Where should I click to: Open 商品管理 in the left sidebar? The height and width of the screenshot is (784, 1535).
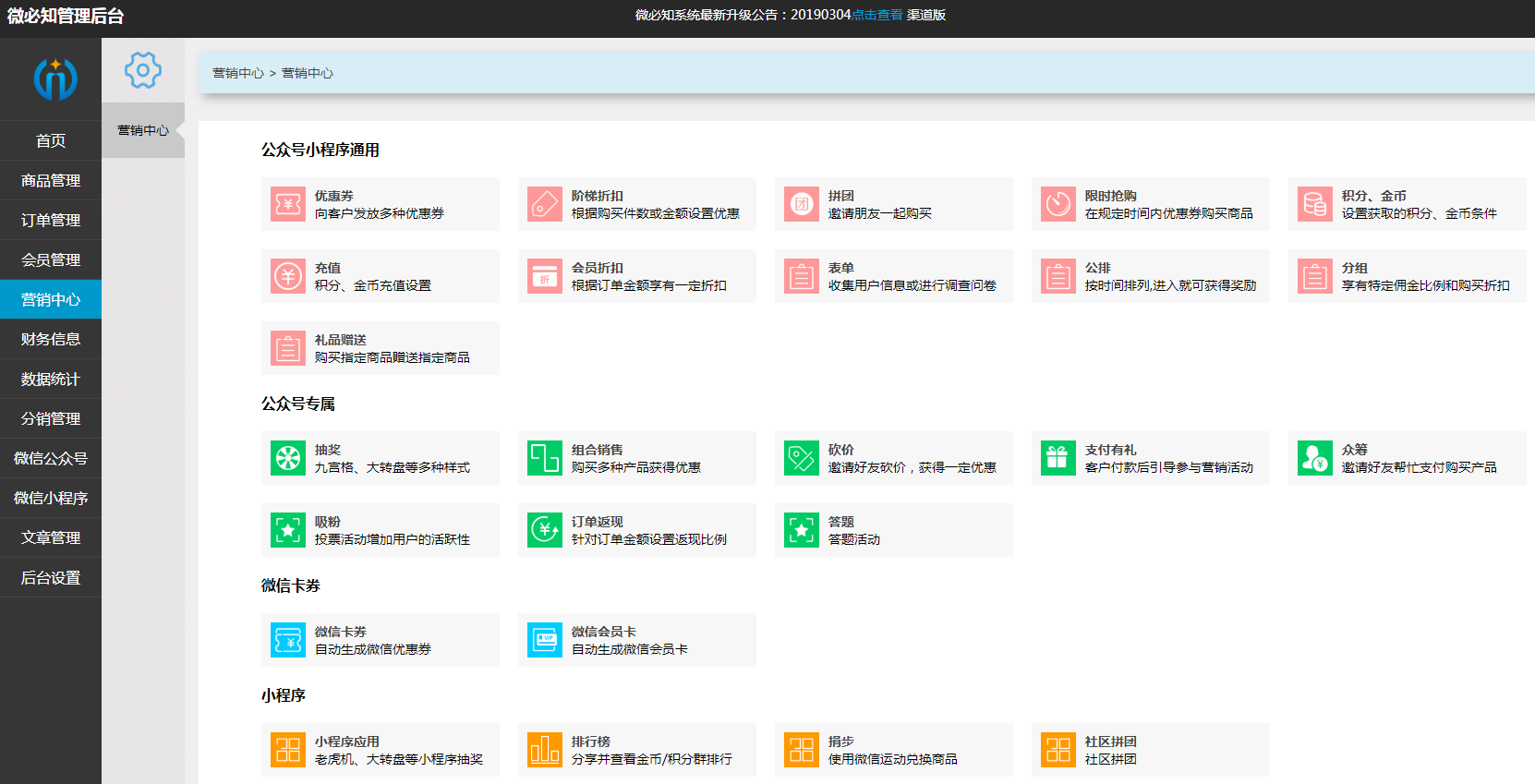[51, 181]
